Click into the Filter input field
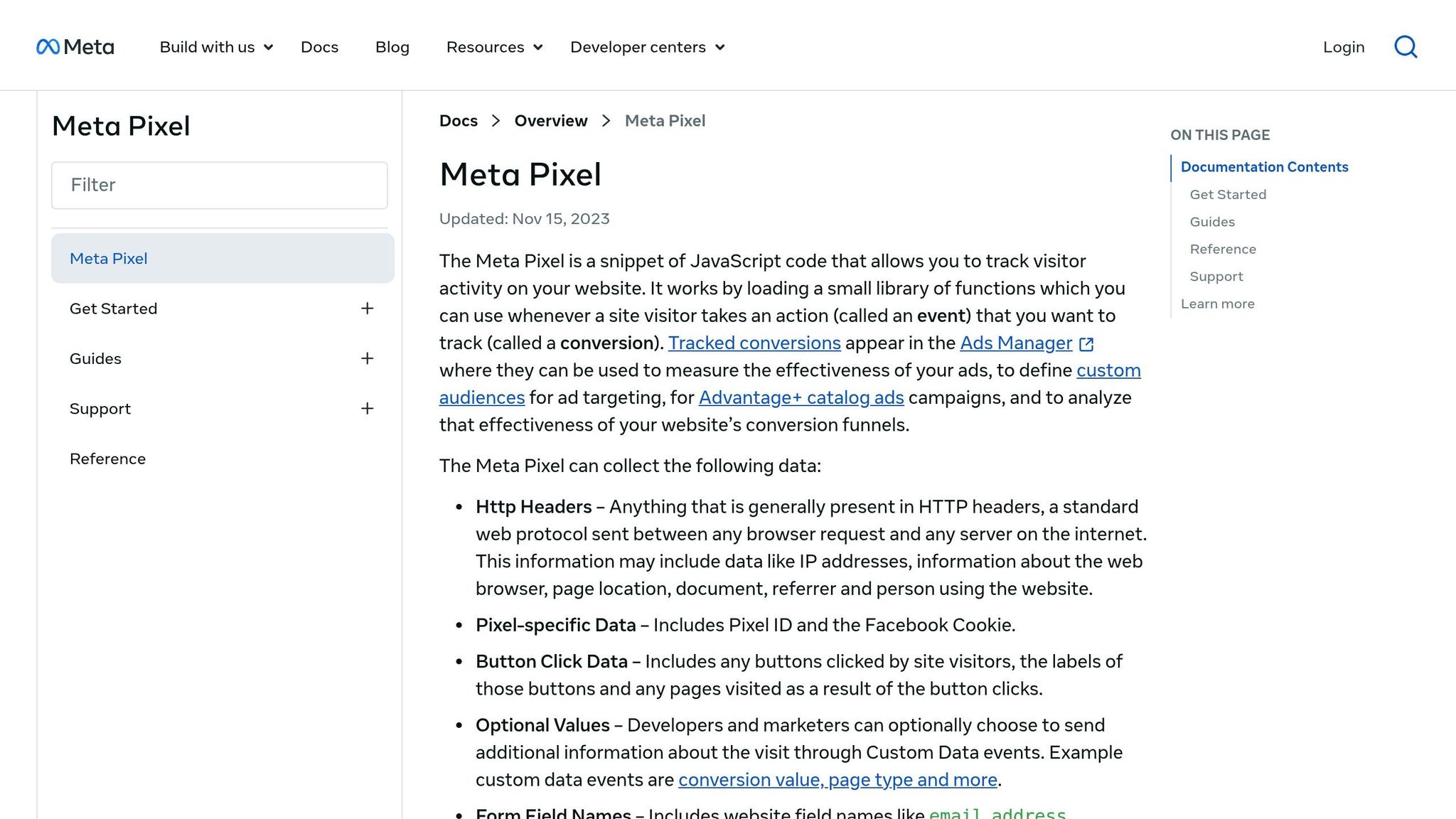 coord(220,186)
